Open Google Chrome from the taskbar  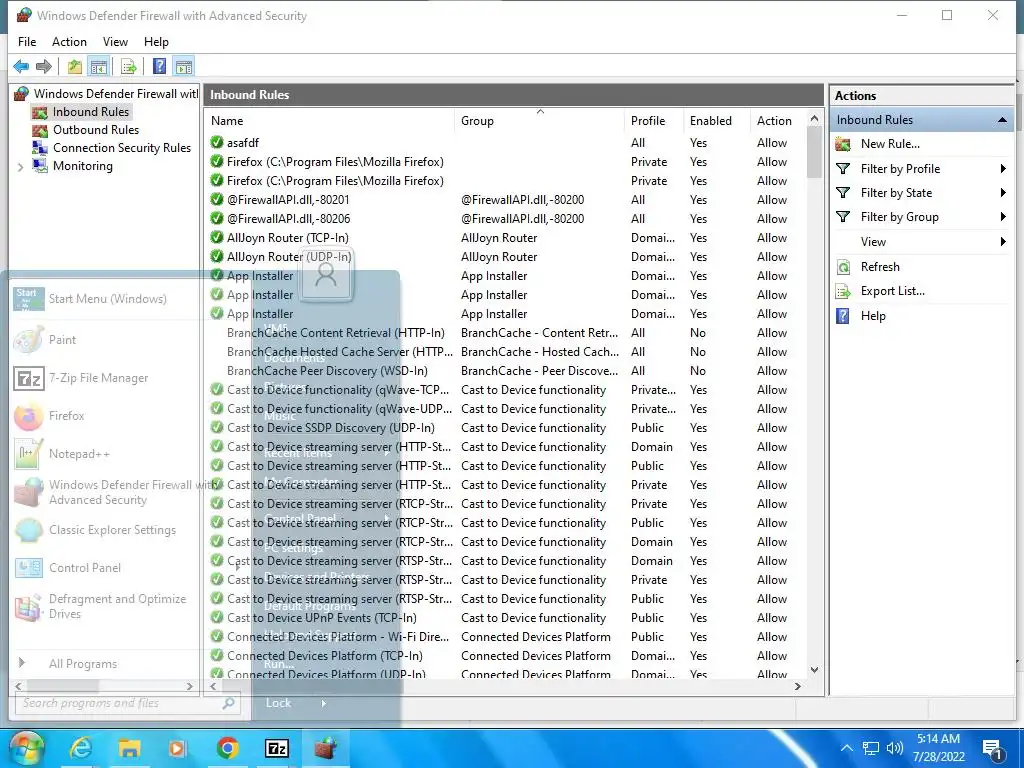[227, 748]
